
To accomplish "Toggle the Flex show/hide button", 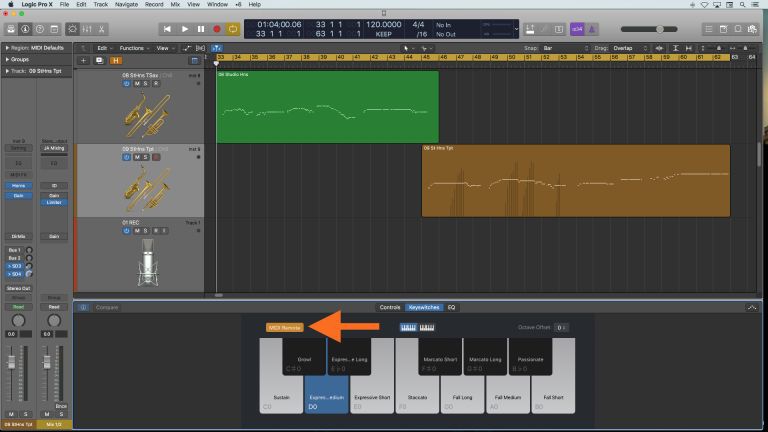I will [201, 48].
